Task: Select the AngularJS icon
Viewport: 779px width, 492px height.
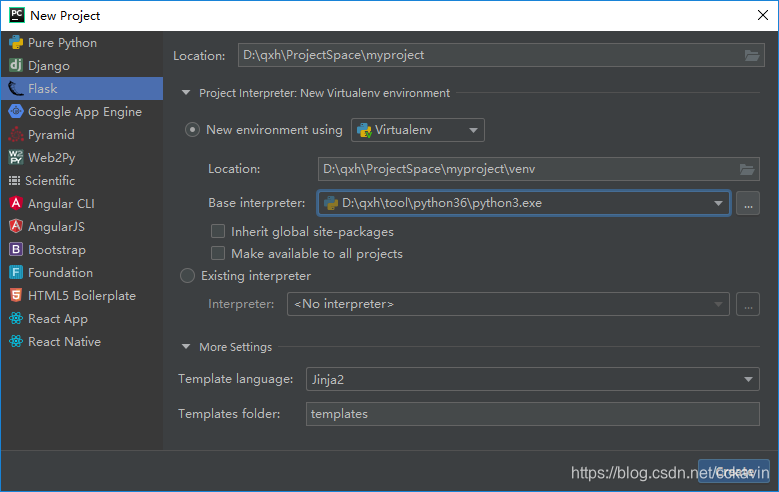Action: tap(16, 226)
